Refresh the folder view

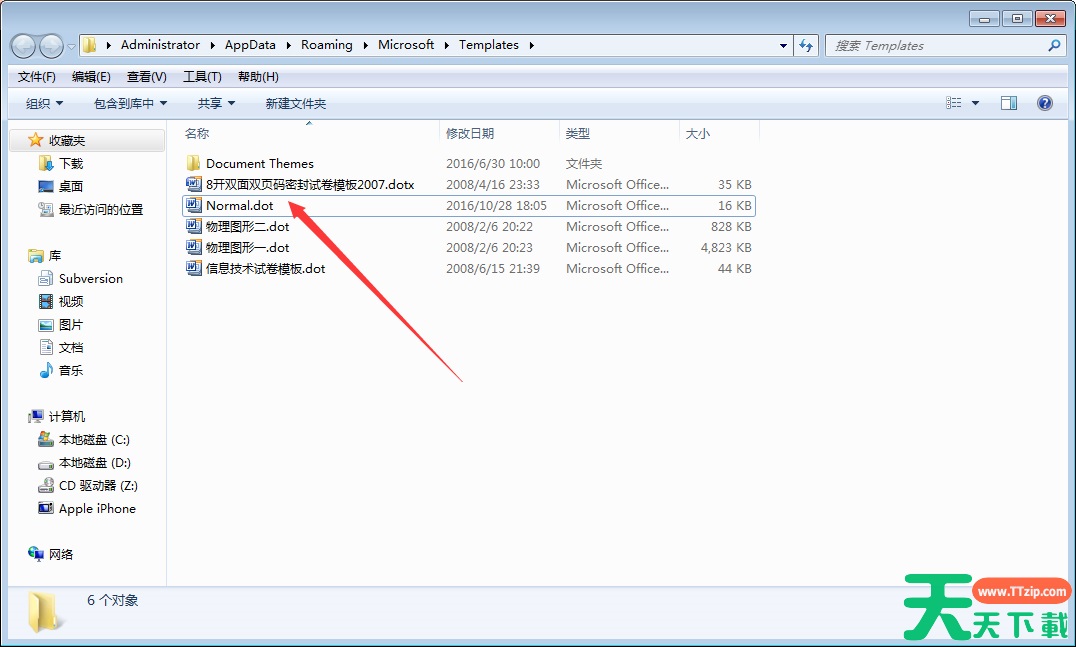pyautogui.click(x=806, y=46)
